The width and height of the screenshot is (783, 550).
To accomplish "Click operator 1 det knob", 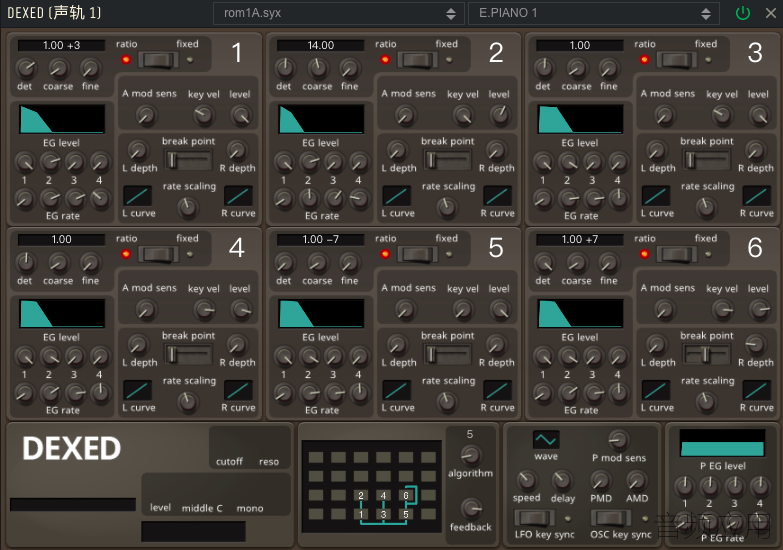I will (25, 68).
